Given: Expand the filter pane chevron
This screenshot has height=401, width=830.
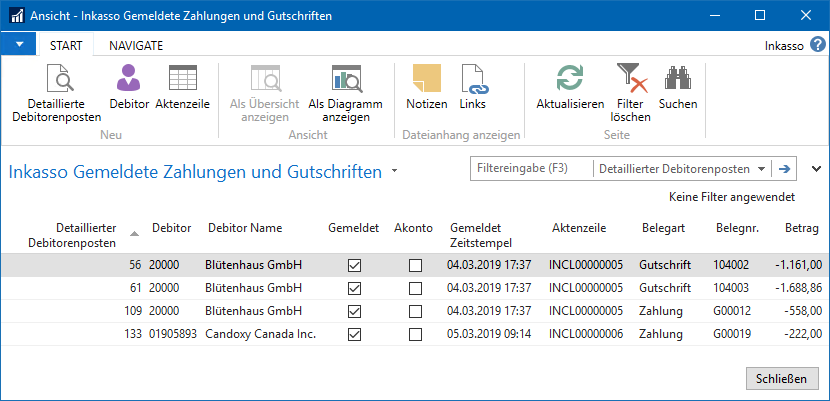Looking at the screenshot, I should click(x=816, y=169).
